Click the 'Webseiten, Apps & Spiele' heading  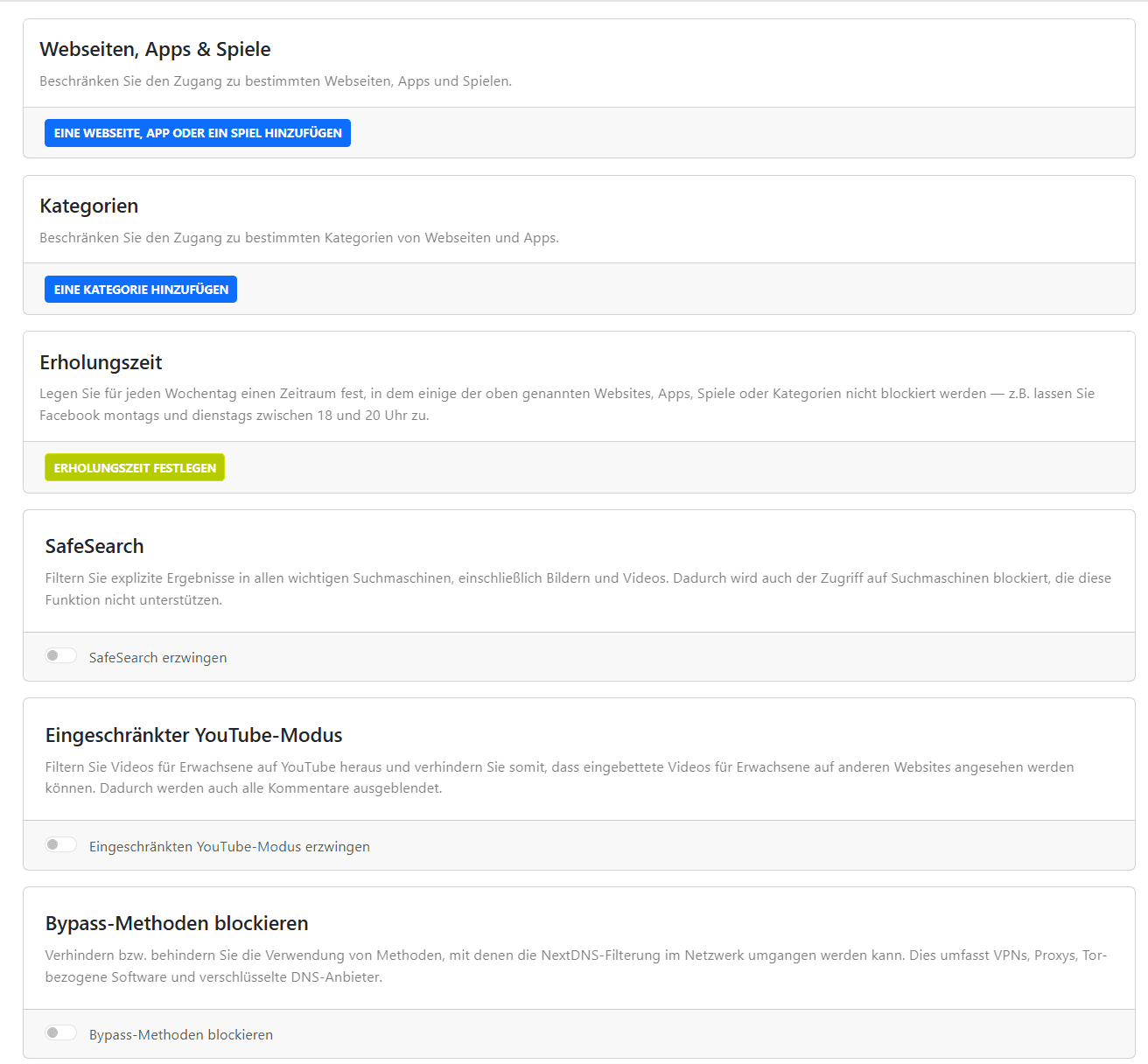pos(155,50)
